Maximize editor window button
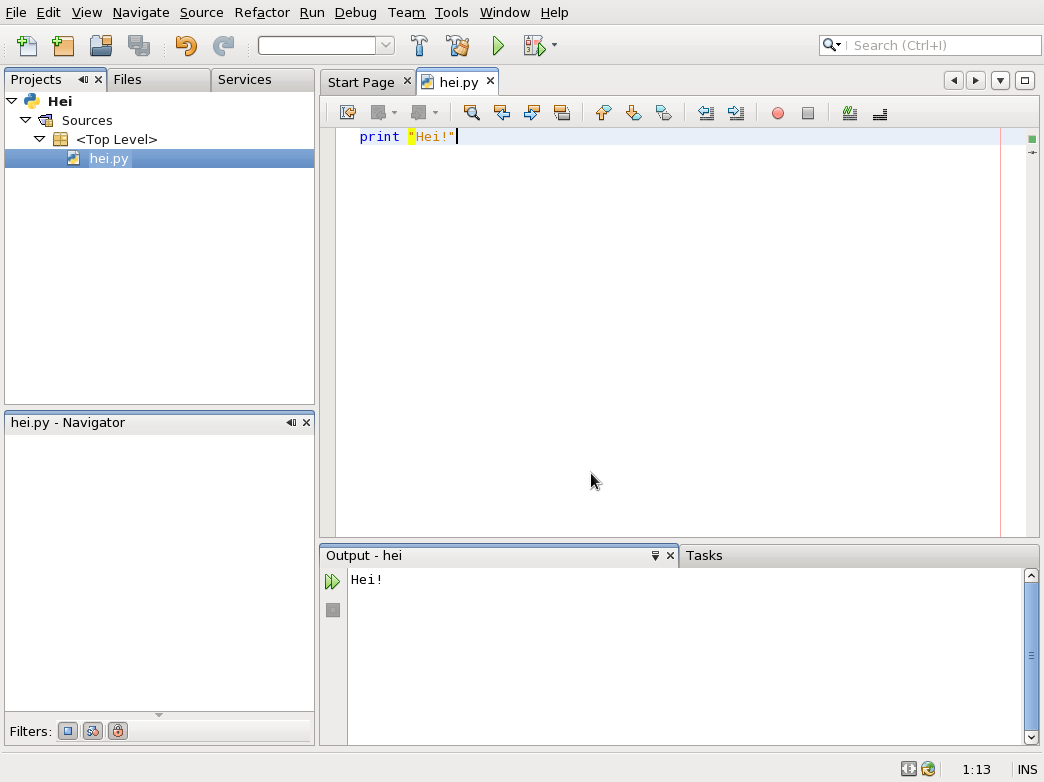Screen dimensions: 1044x782 coord(1025,81)
